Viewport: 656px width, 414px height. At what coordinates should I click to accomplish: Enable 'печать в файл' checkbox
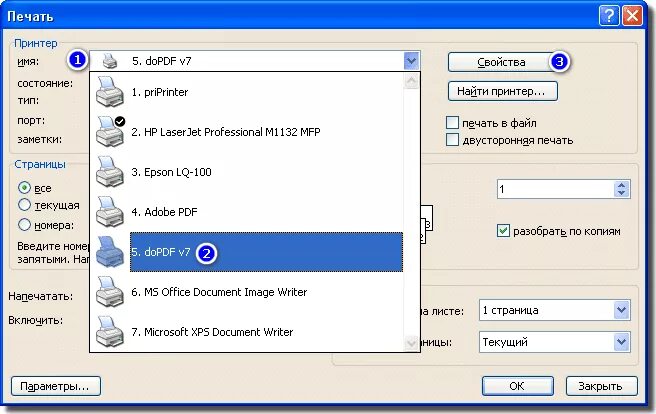click(452, 123)
